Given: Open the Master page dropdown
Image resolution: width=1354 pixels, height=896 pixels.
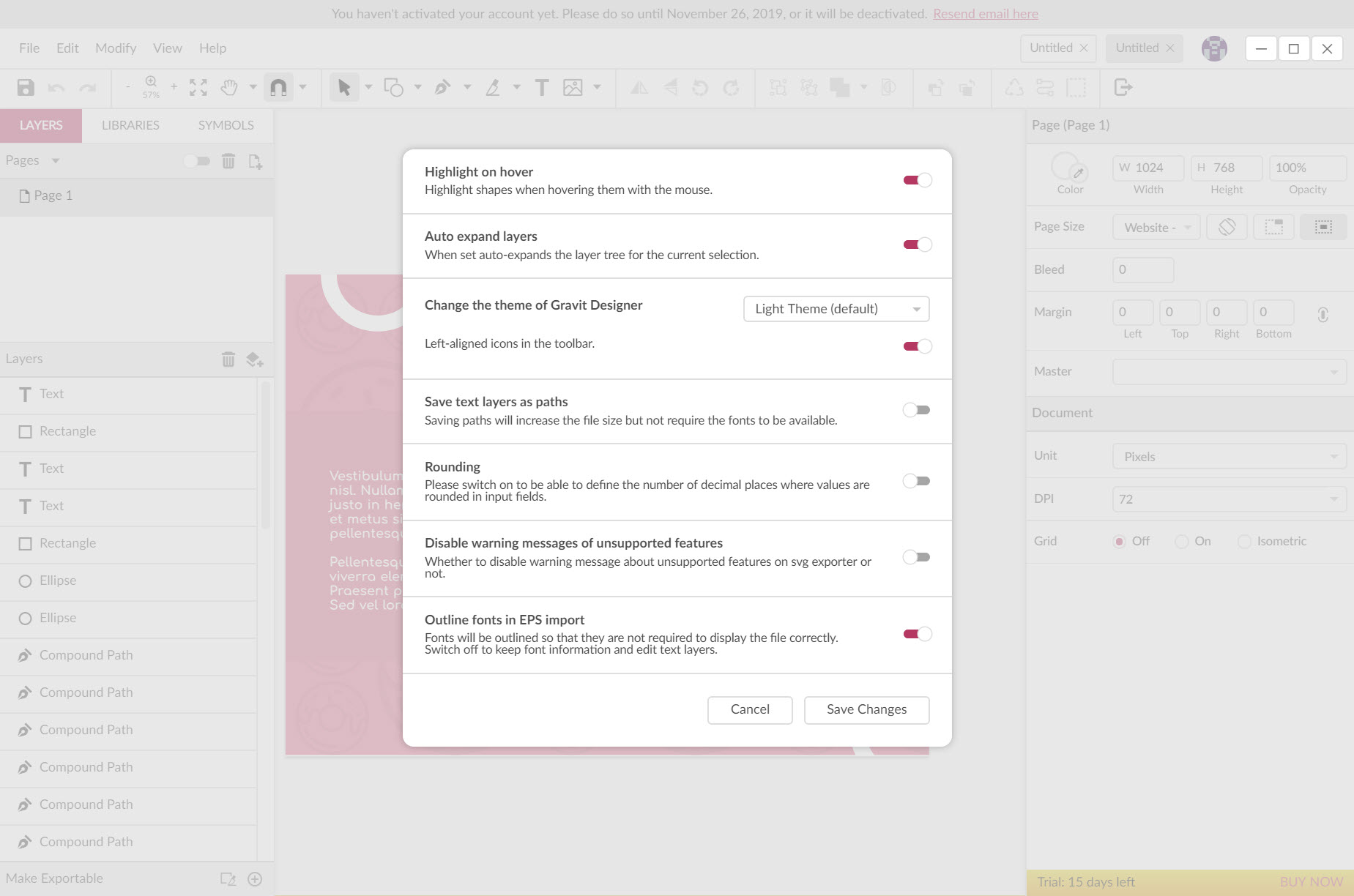Looking at the screenshot, I should coord(1230,372).
